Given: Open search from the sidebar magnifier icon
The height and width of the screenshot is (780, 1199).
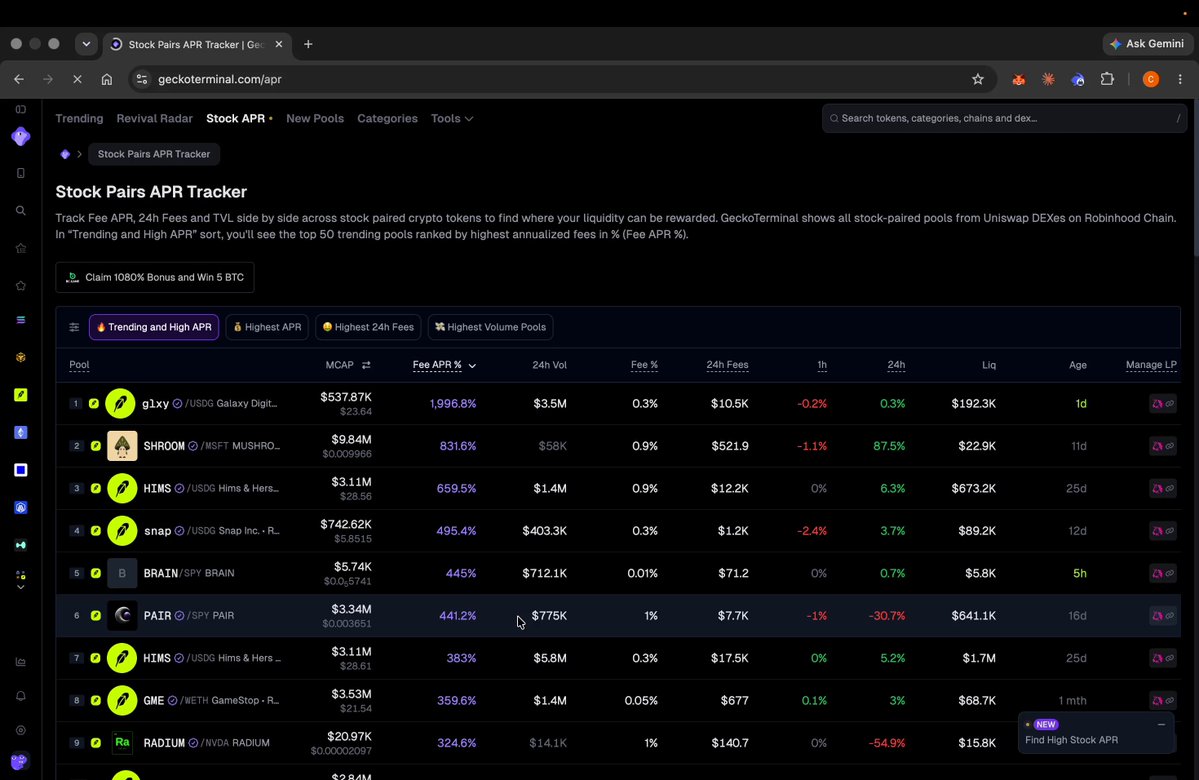Looking at the screenshot, I should pyautogui.click(x=21, y=211).
